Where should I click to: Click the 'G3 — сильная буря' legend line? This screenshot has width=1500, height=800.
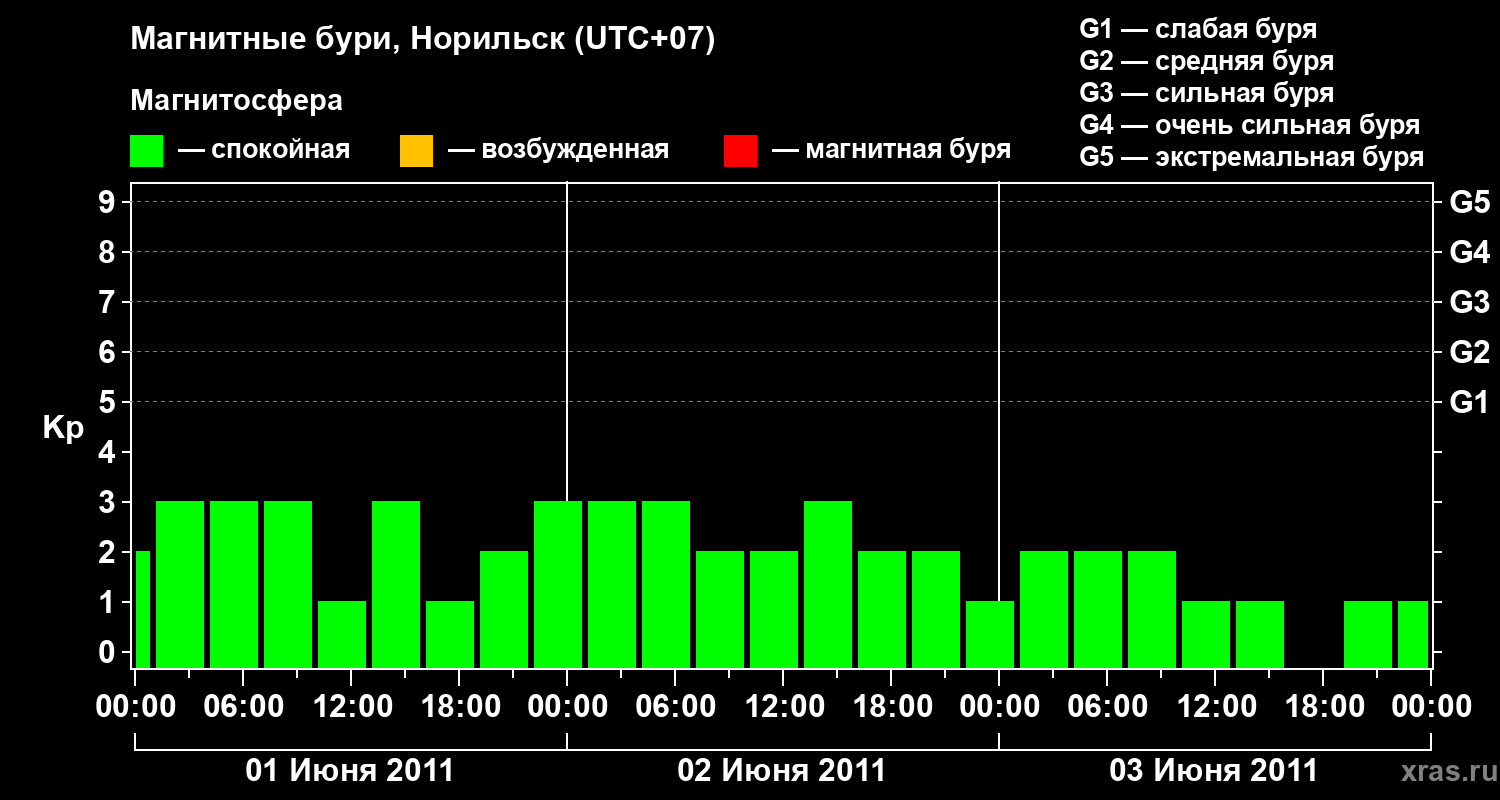(x=1207, y=93)
